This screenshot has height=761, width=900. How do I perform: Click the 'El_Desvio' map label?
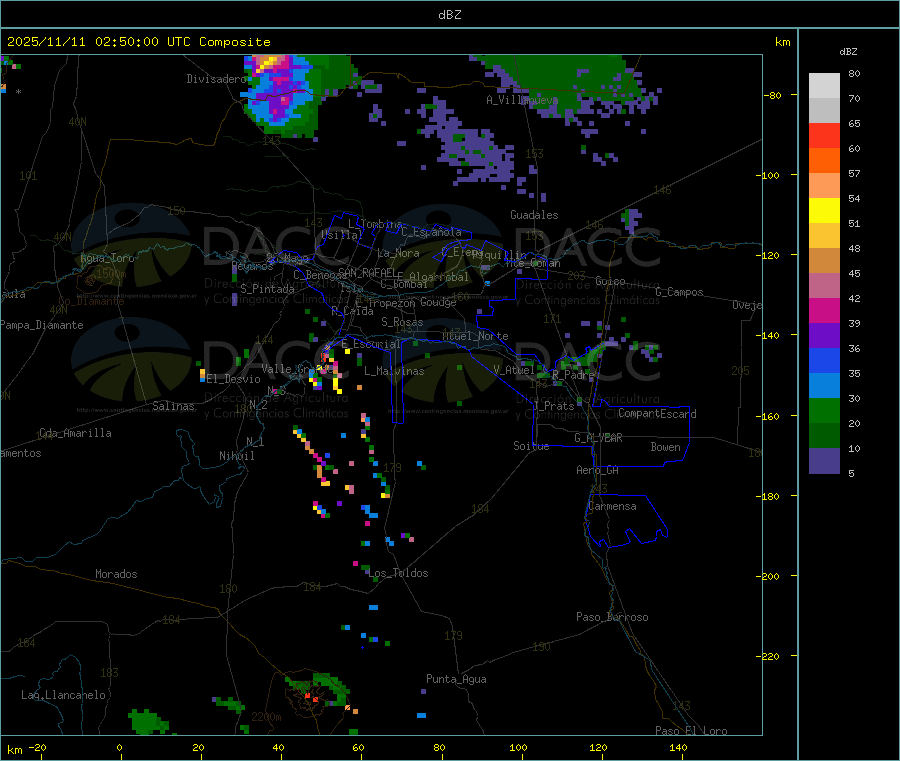(234, 379)
